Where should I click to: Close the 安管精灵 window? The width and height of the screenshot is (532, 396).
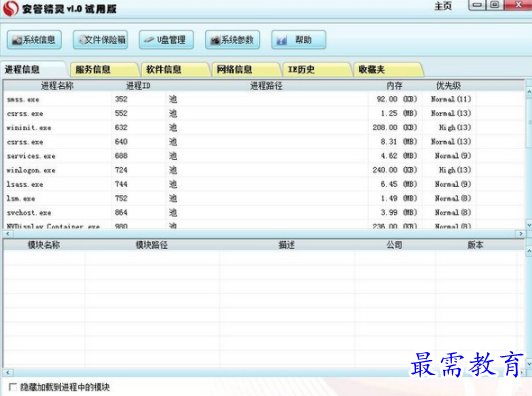point(518,5)
